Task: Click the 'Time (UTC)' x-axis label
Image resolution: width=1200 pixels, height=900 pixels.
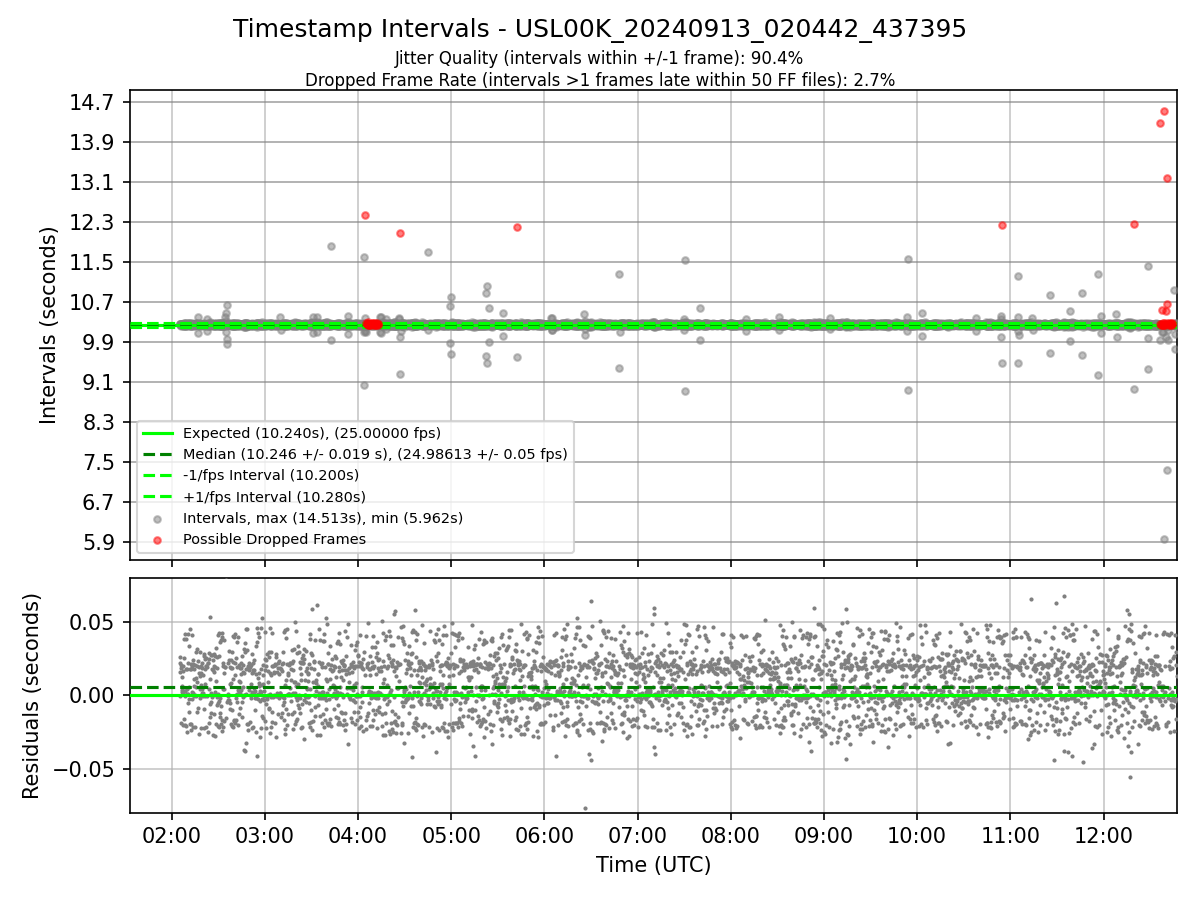Action: tap(653, 865)
